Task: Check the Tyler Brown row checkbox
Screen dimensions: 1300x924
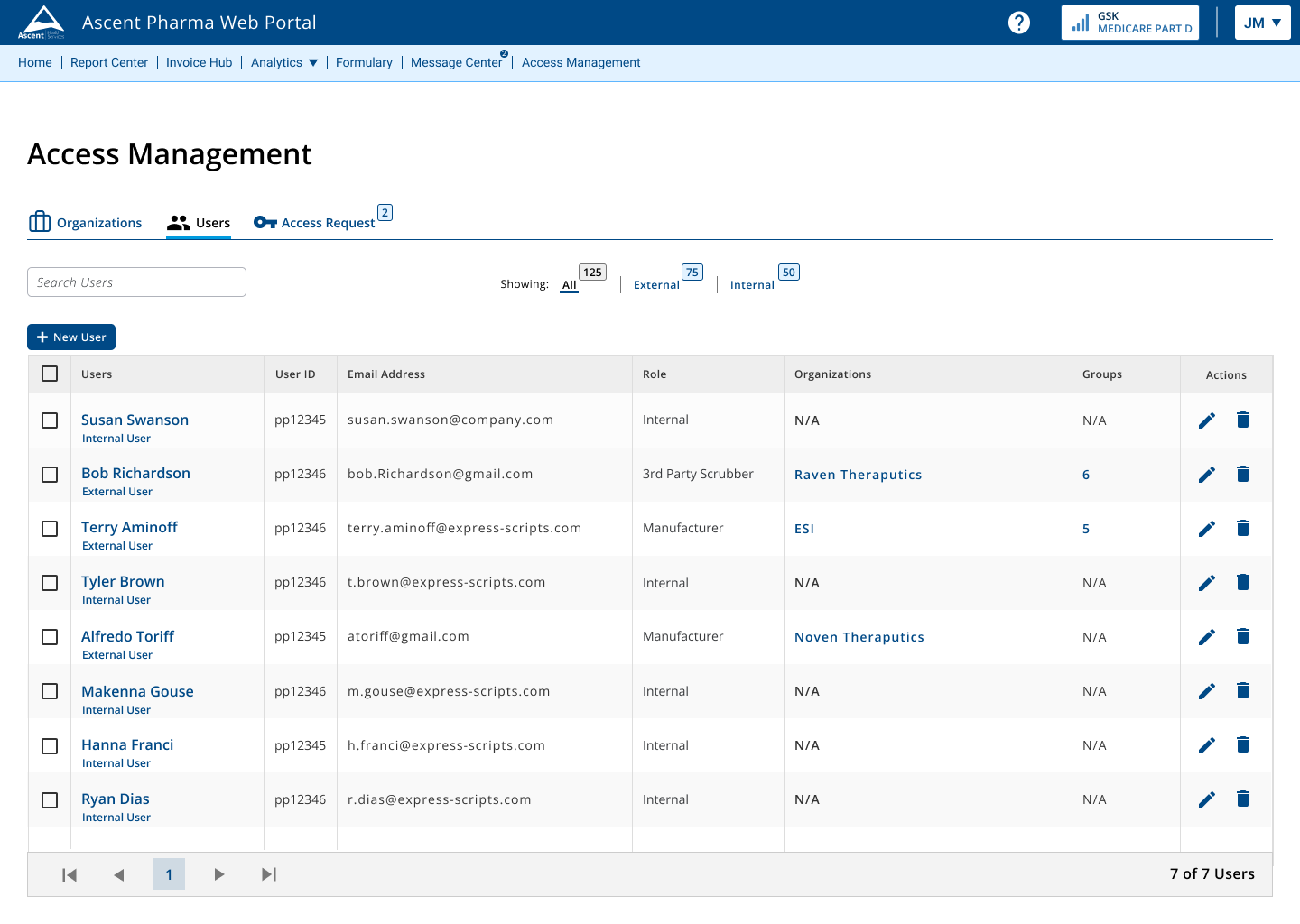Action: click(50, 583)
